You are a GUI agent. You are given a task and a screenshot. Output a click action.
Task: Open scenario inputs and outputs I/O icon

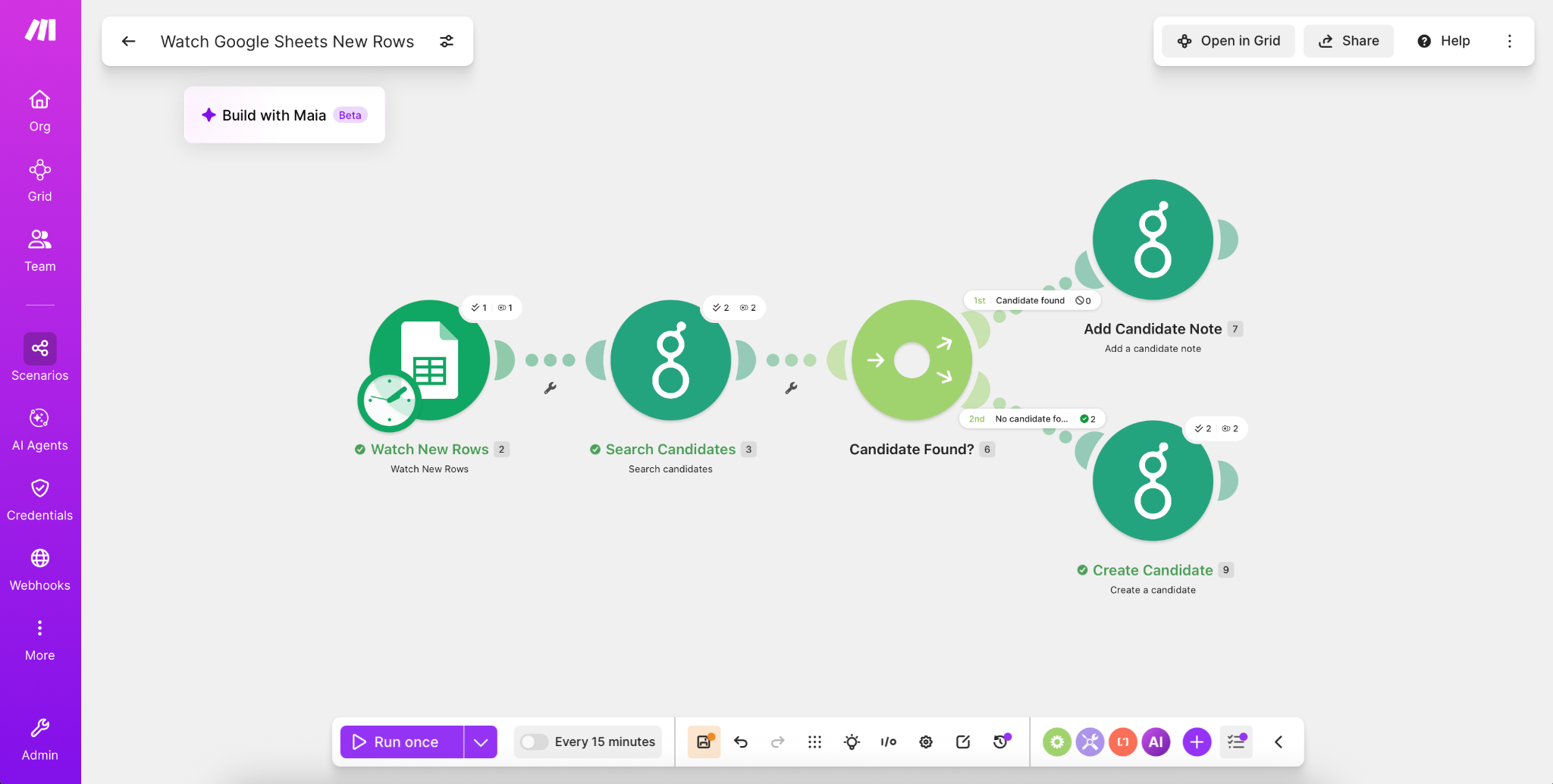pyautogui.click(x=889, y=742)
